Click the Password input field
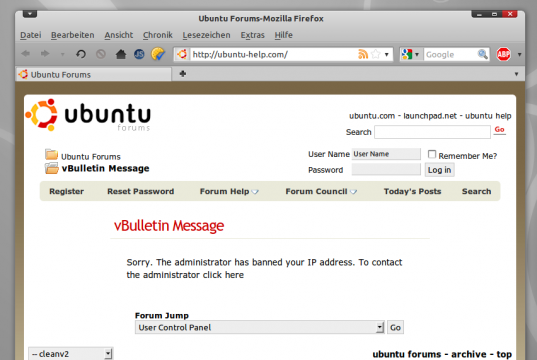This screenshot has width=537, height=360. 386,170
